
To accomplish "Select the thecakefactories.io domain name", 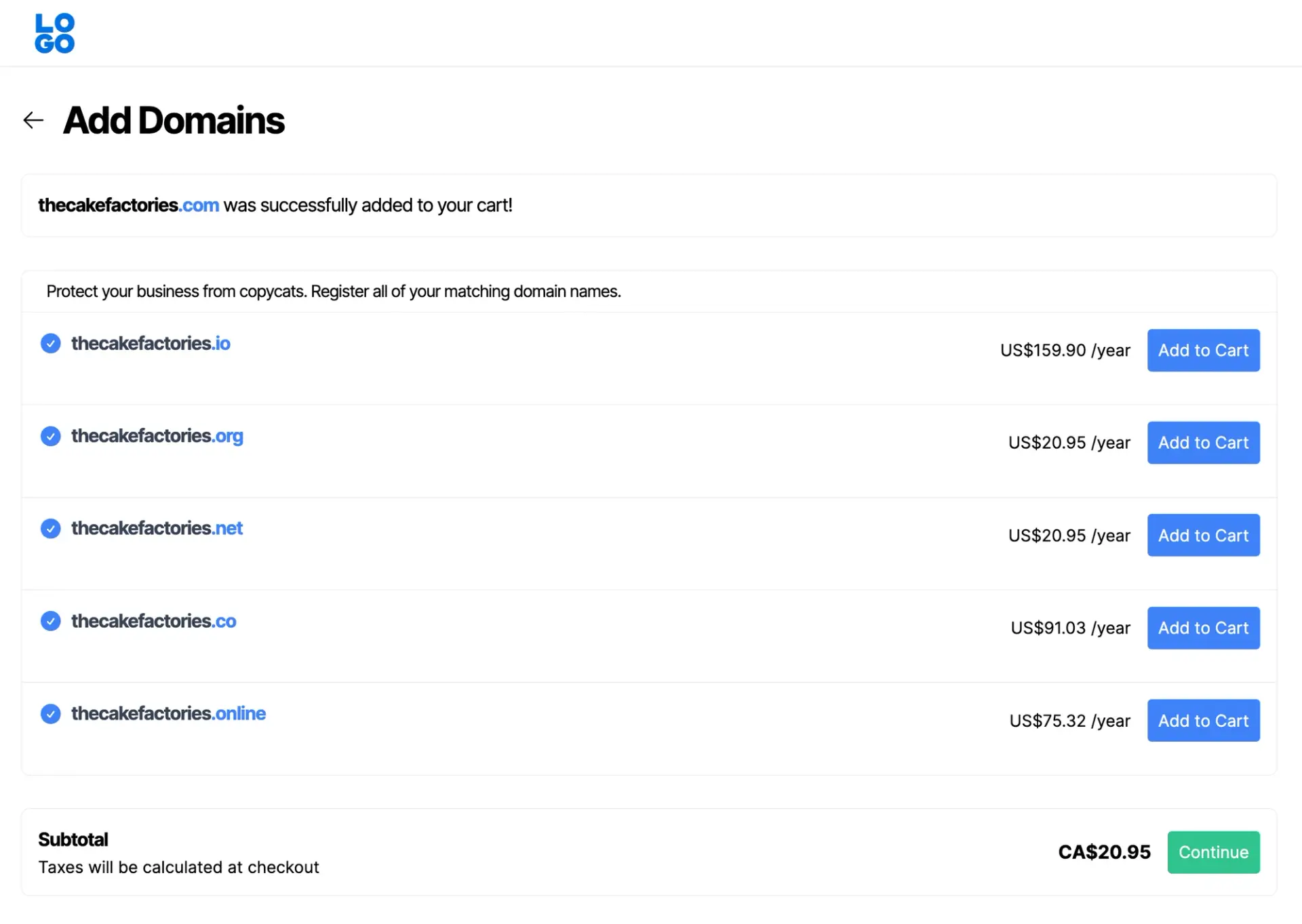I will (151, 344).
